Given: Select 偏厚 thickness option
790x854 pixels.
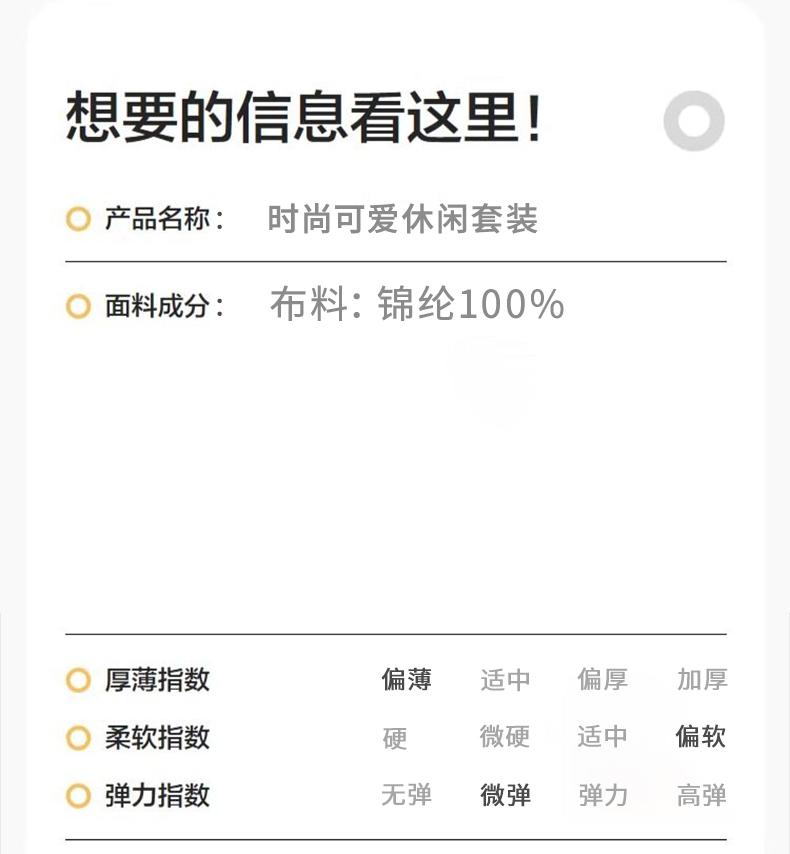Looking at the screenshot, I should [603, 680].
